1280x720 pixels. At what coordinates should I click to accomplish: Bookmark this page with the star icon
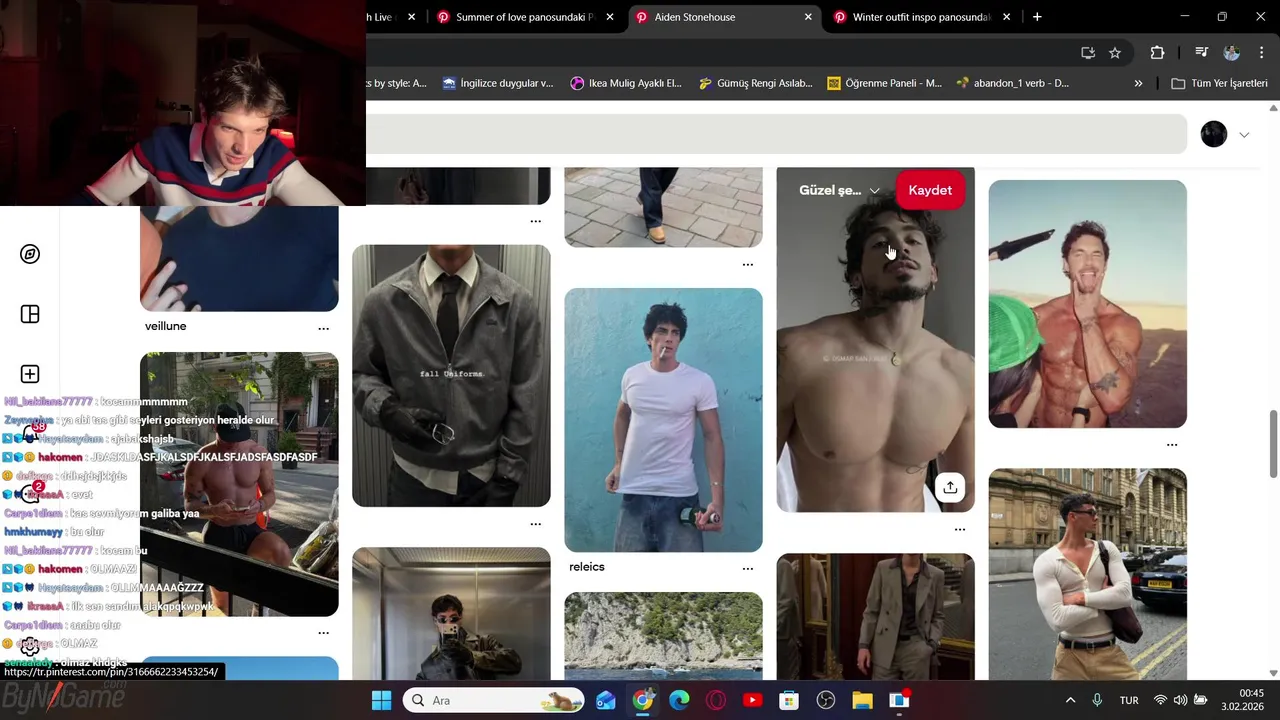(x=1115, y=52)
